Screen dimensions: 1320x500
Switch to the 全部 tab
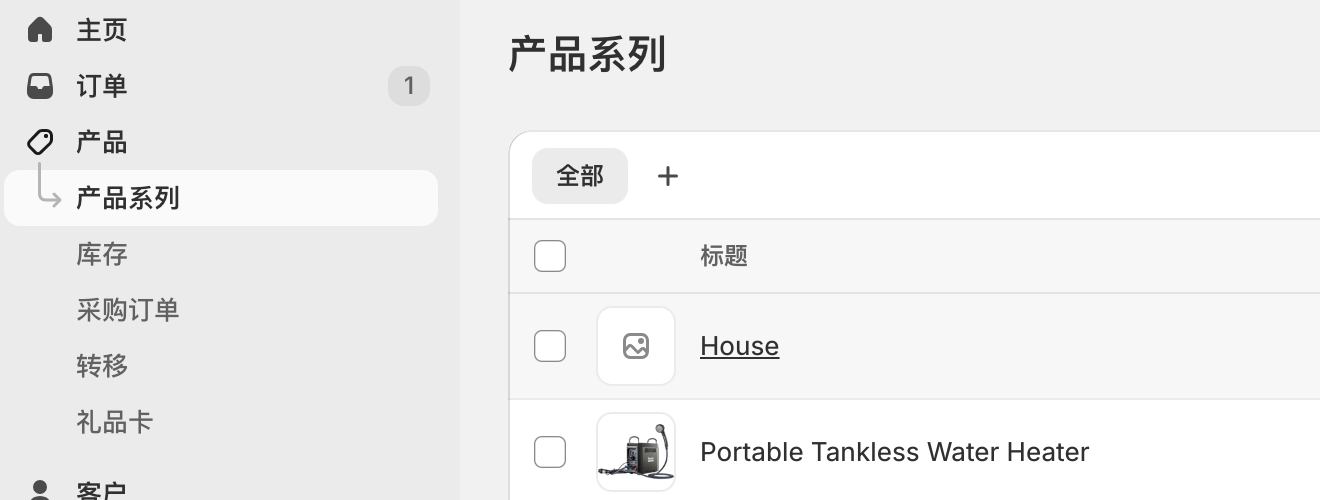(580, 176)
